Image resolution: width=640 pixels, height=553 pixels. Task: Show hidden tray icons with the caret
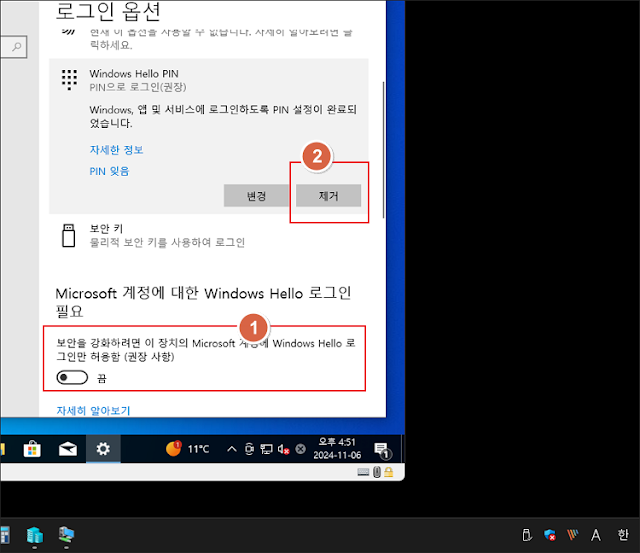coord(231,449)
